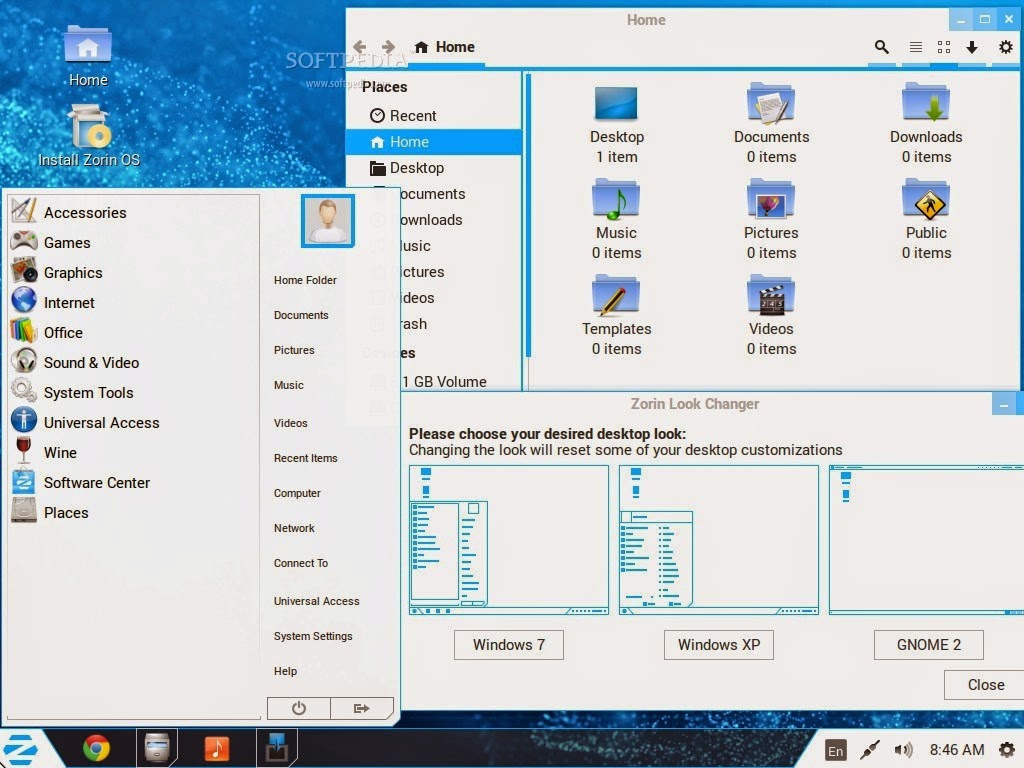Open the Public folder in Home
1024x768 pixels.
click(x=926, y=220)
